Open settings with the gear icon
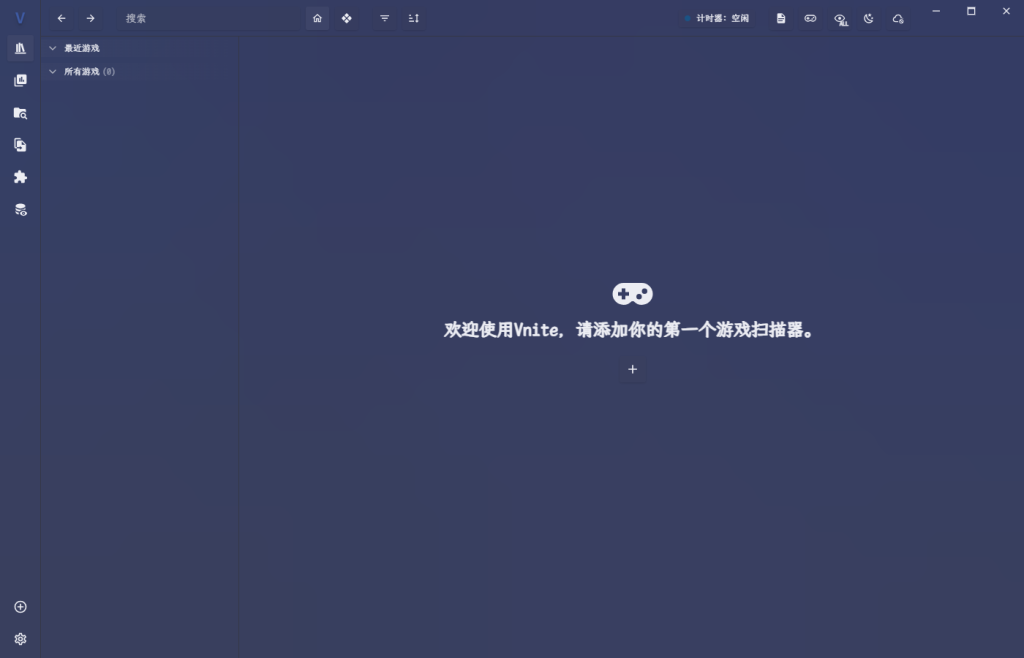This screenshot has width=1024, height=658. tap(20, 639)
